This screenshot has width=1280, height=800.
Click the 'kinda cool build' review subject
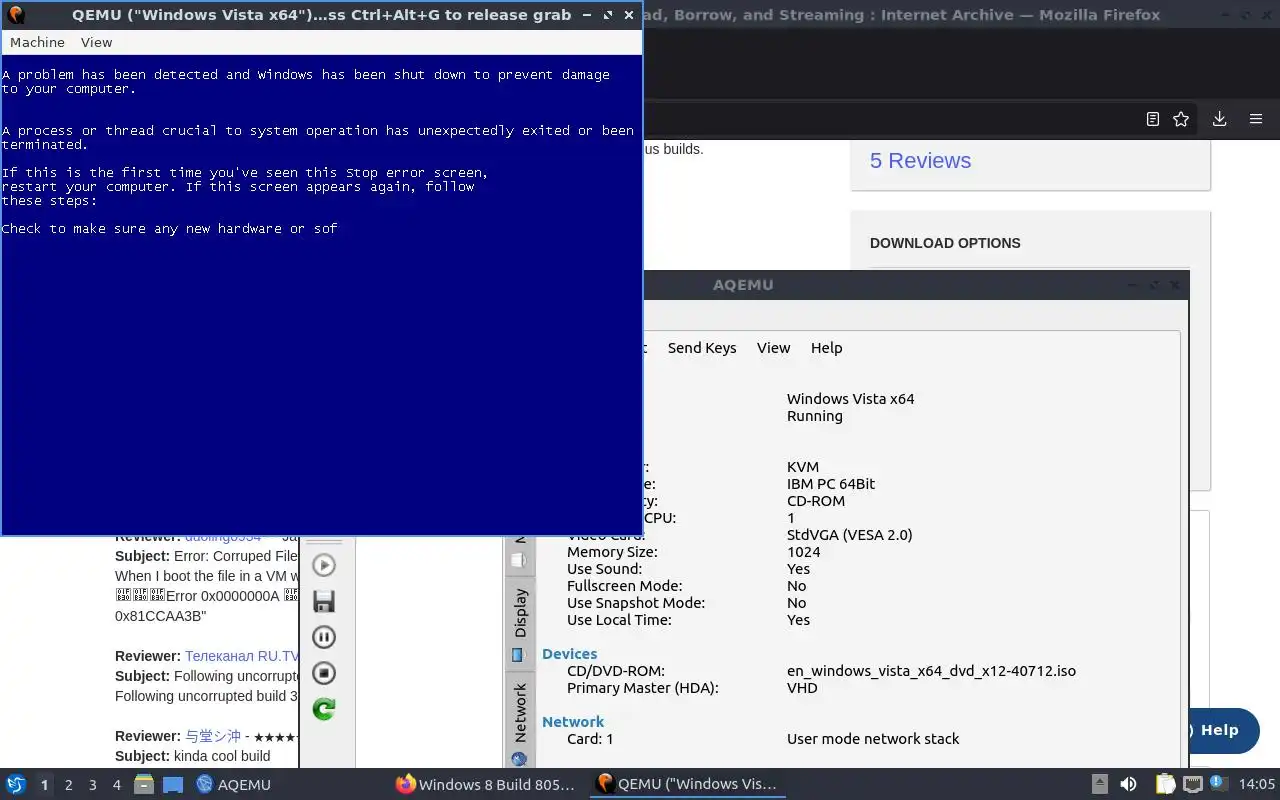pyautogui.click(x=222, y=756)
